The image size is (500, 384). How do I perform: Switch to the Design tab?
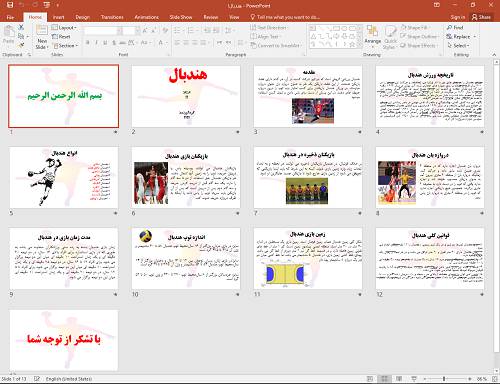coord(82,17)
